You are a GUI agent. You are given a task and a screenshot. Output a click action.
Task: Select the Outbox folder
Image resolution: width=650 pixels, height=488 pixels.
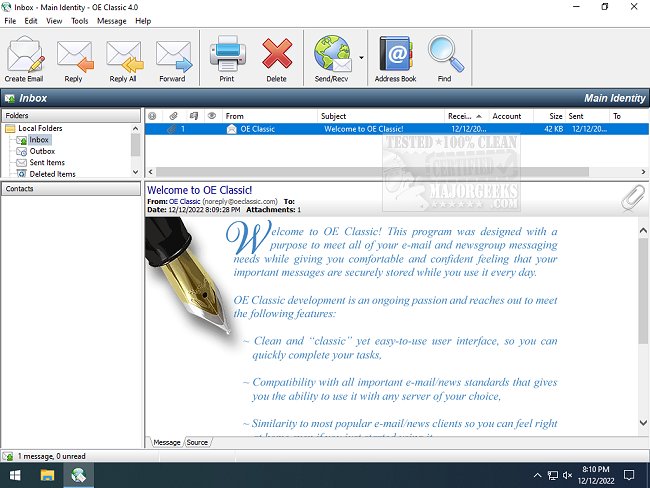pos(42,152)
